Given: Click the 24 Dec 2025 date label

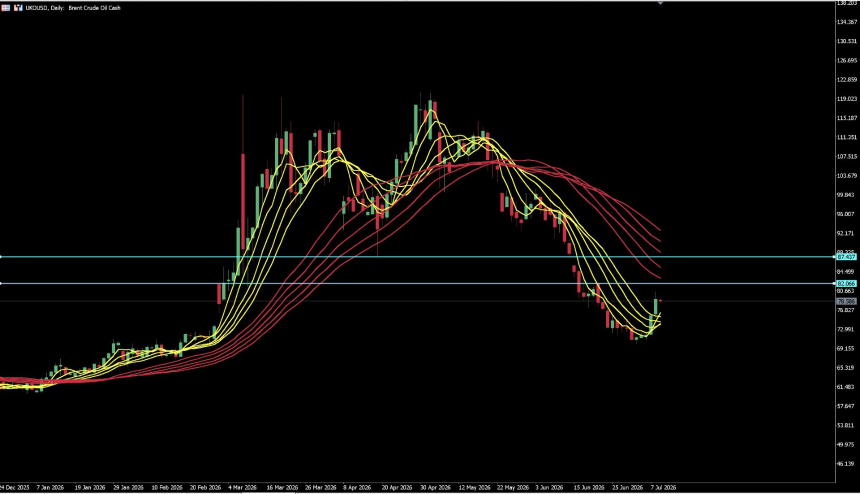Looking at the screenshot, I should pos(15,487).
